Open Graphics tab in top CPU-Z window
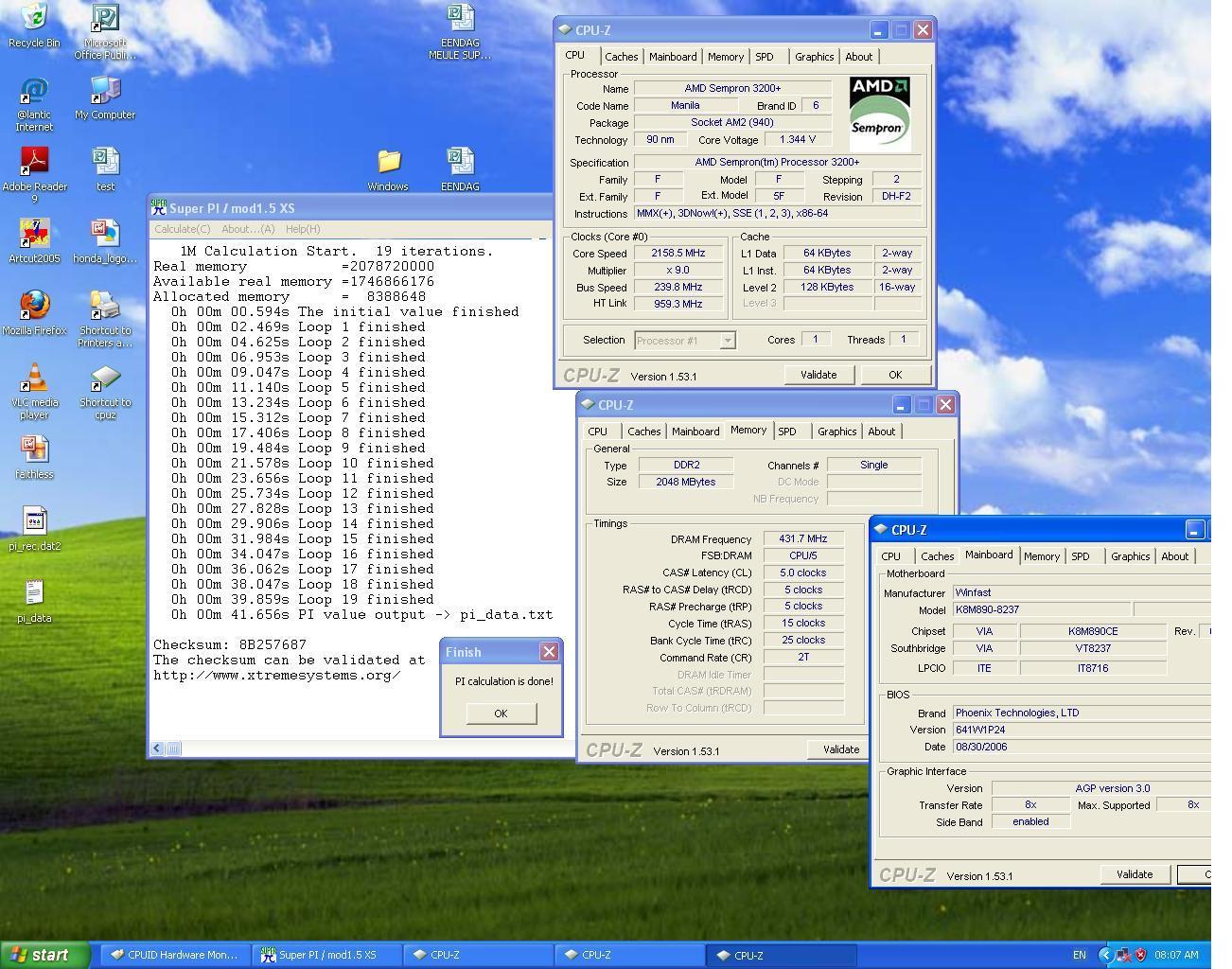This screenshot has height=969, width=1232. pos(814,57)
